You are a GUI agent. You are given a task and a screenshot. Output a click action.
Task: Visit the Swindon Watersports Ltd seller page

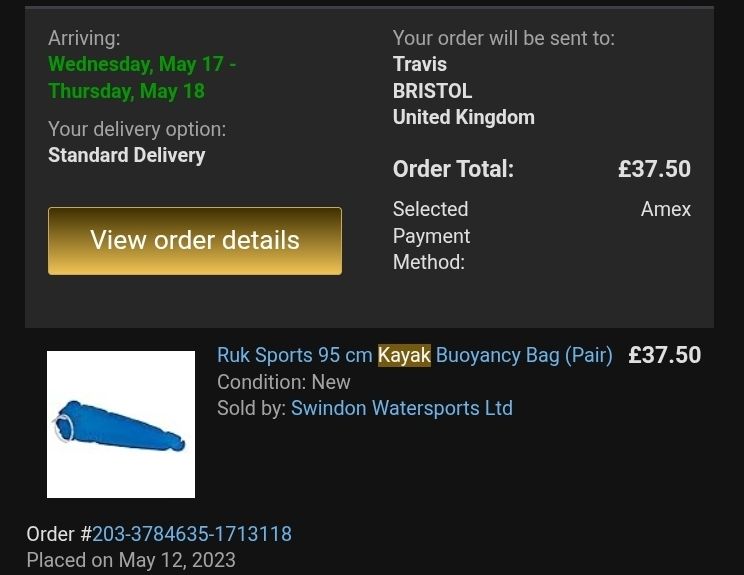coord(401,408)
